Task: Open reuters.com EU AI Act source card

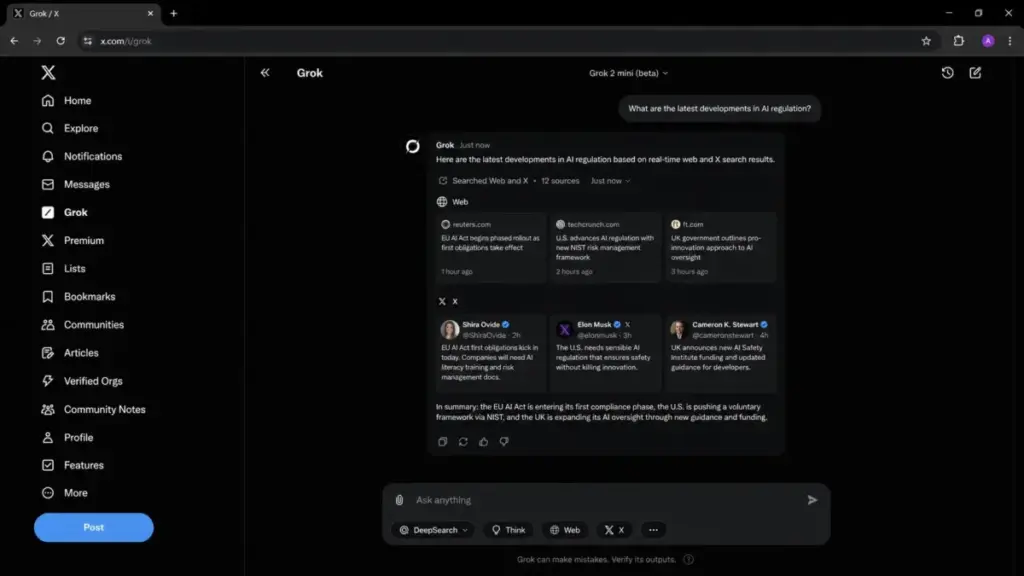Action: click(491, 248)
